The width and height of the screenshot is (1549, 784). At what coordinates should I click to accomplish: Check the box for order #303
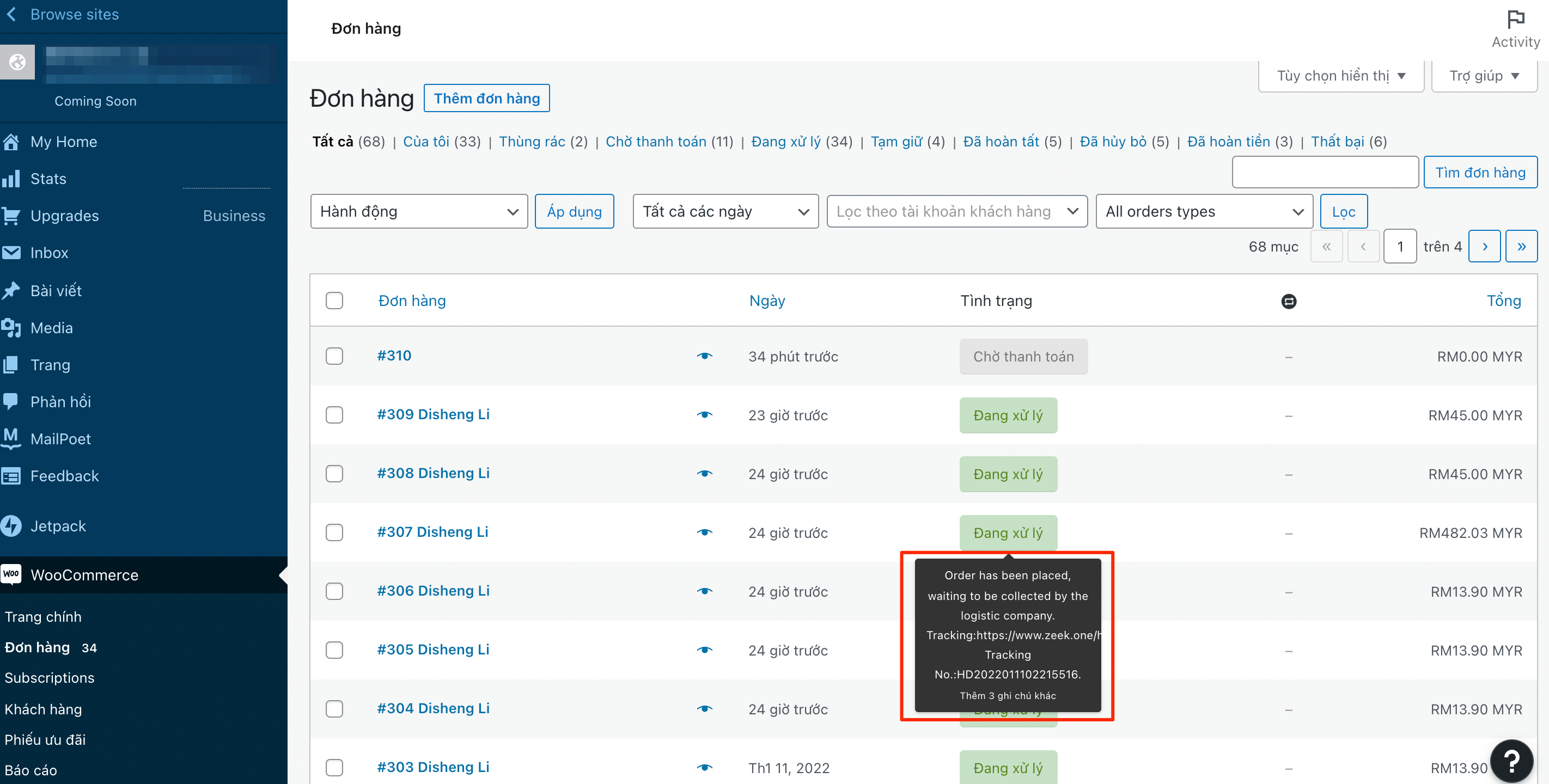tap(334, 768)
